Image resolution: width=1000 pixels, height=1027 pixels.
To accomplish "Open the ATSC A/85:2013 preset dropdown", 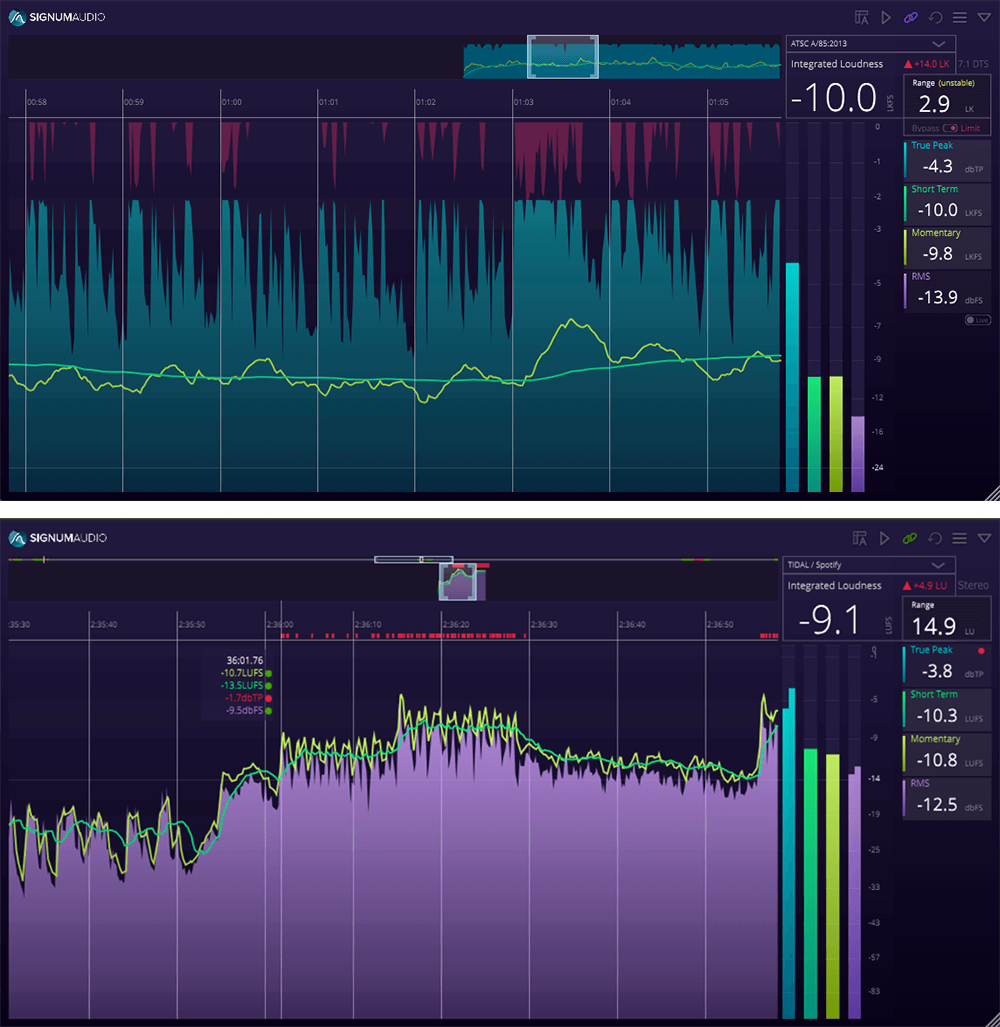I will 870,44.
